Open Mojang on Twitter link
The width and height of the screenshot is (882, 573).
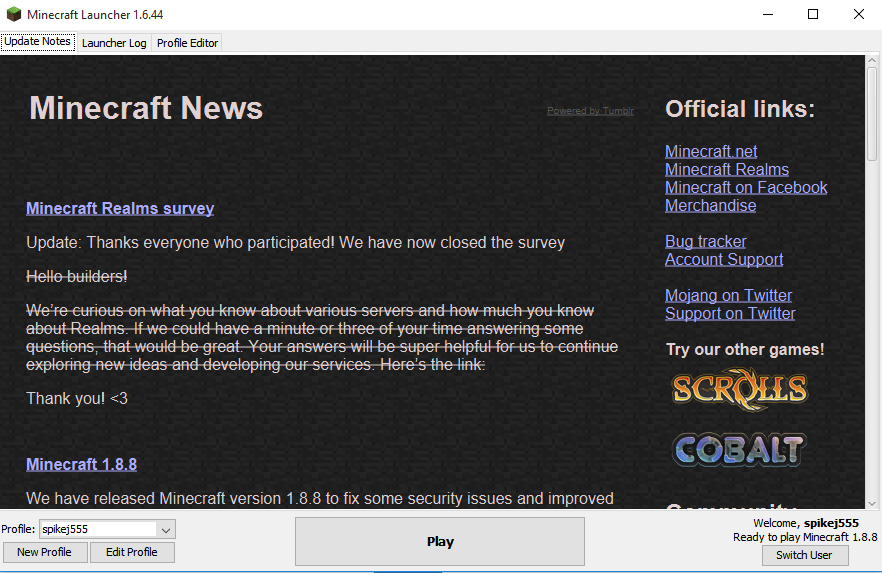pyautogui.click(x=728, y=295)
